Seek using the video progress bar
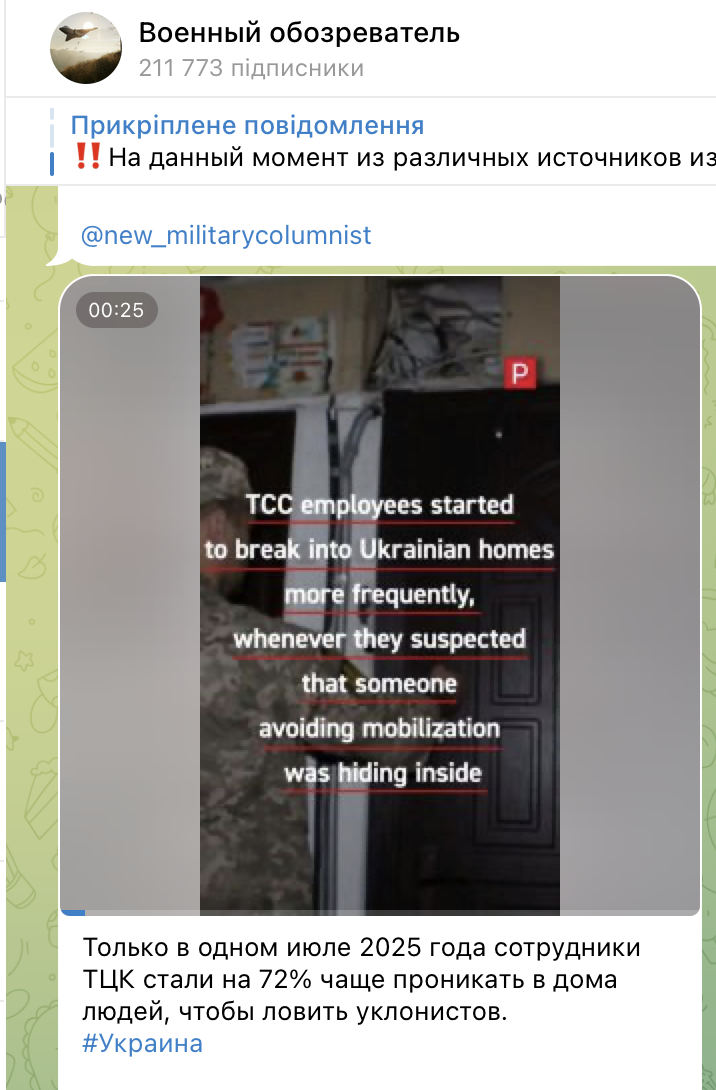 click(x=380, y=912)
